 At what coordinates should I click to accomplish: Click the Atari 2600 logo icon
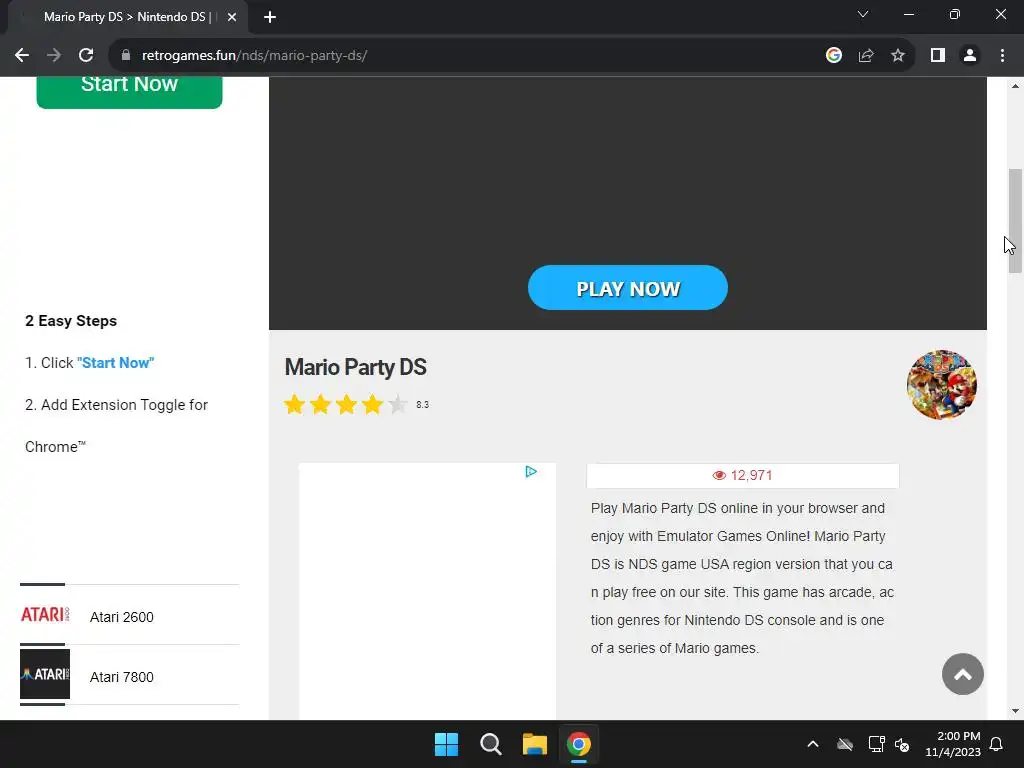click(44, 615)
